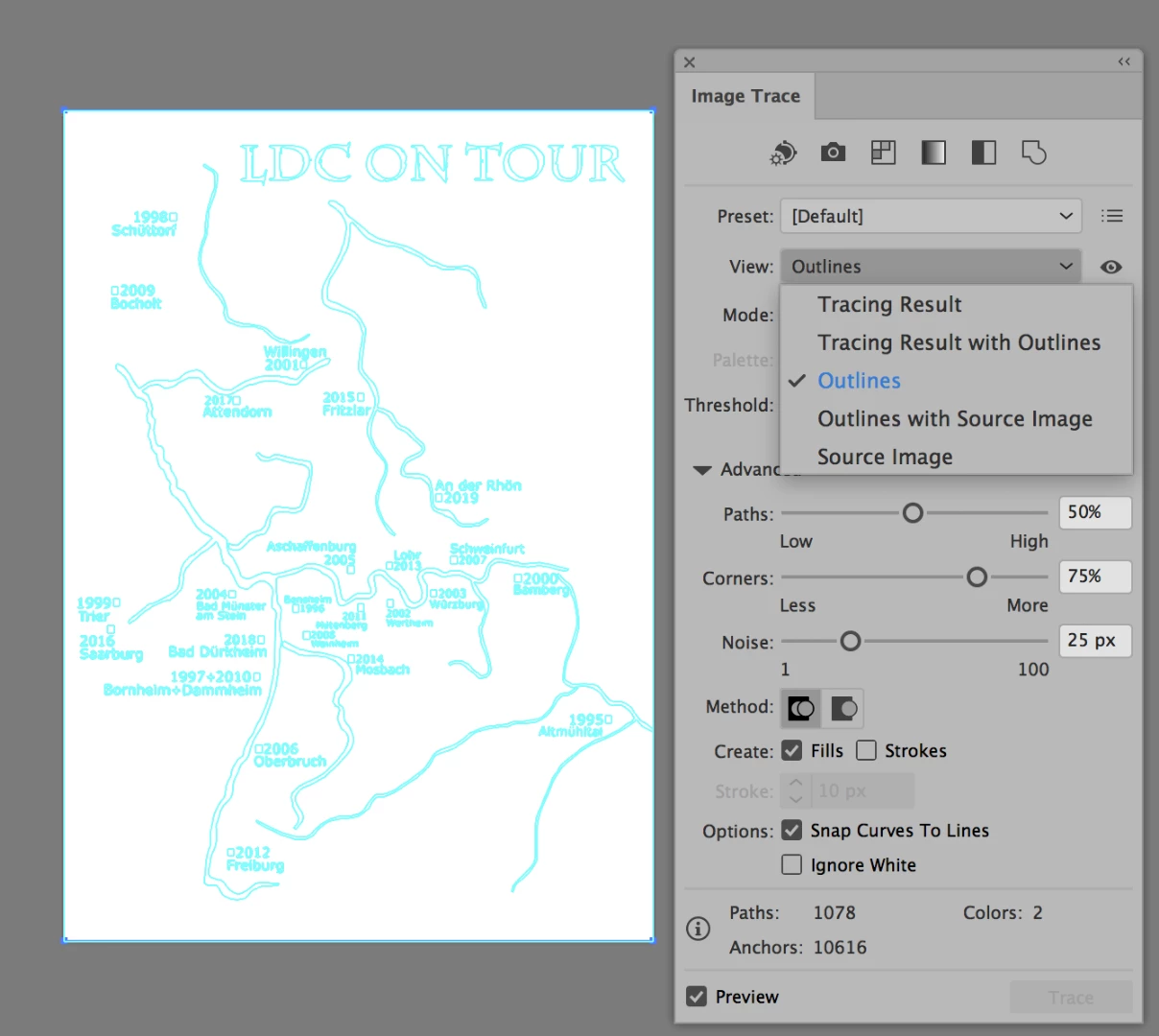The width and height of the screenshot is (1159, 1036).
Task: Open the View dropdown showing Outlines
Action: pos(931,267)
